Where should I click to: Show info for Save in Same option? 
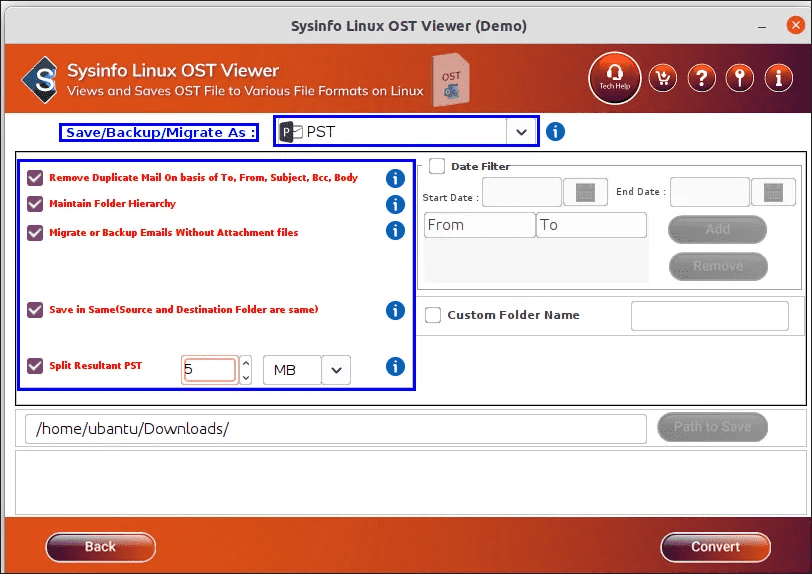pyautogui.click(x=395, y=310)
